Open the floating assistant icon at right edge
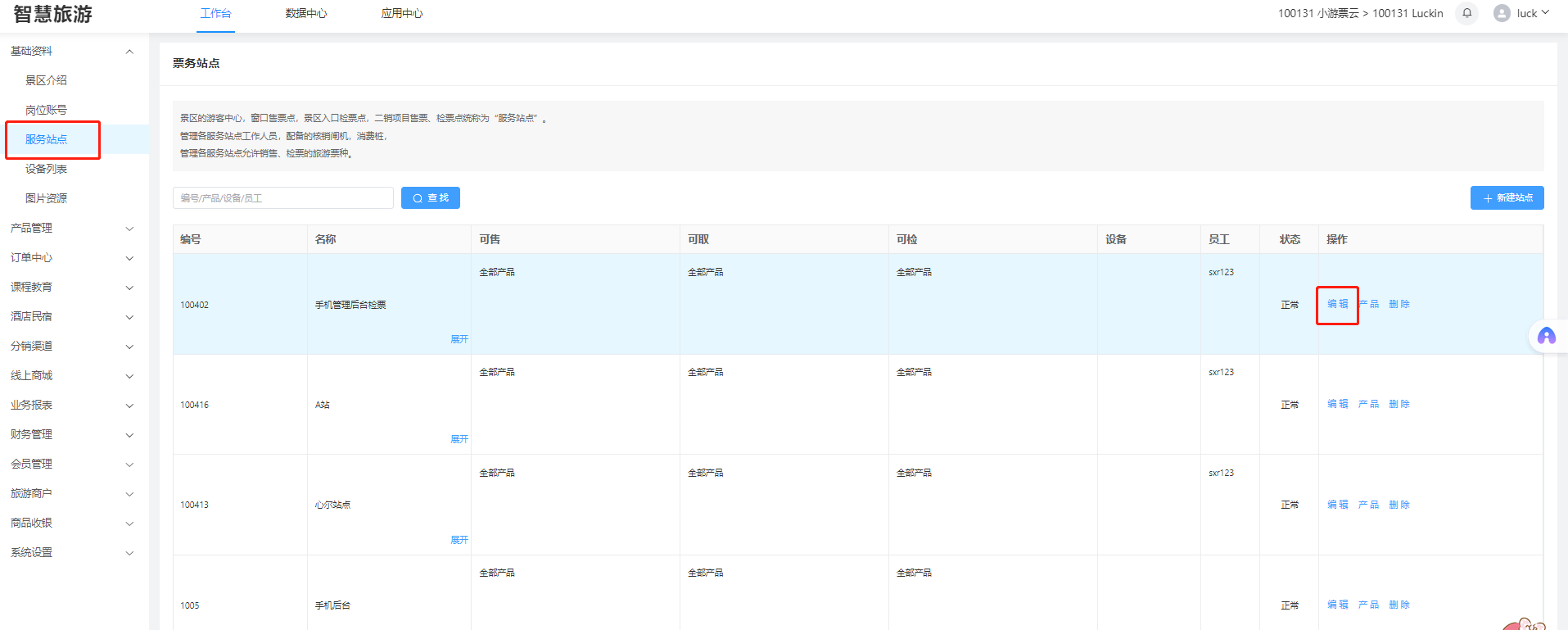Image resolution: width=1568 pixels, height=630 pixels. click(x=1546, y=336)
